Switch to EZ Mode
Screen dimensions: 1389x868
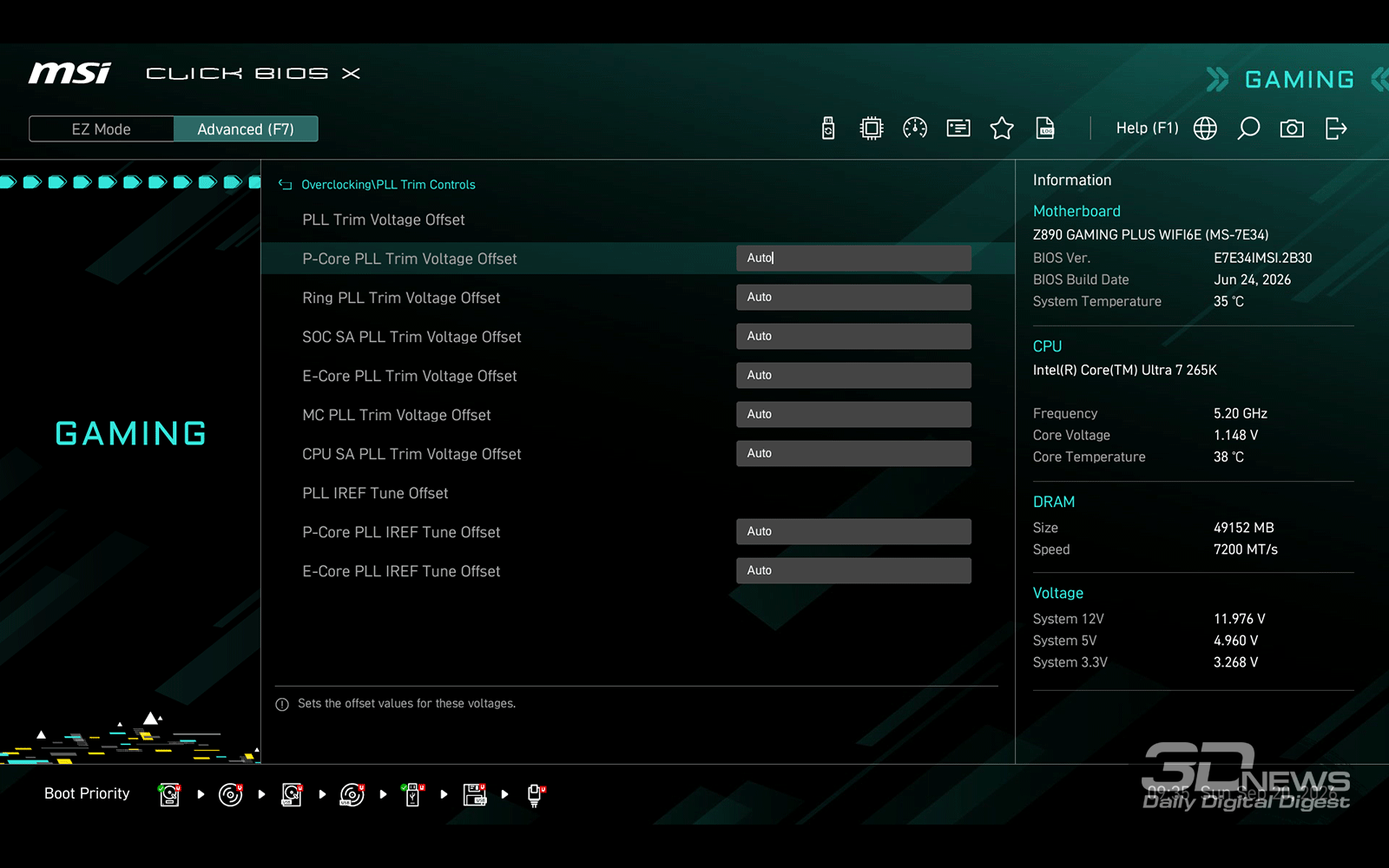point(102,129)
